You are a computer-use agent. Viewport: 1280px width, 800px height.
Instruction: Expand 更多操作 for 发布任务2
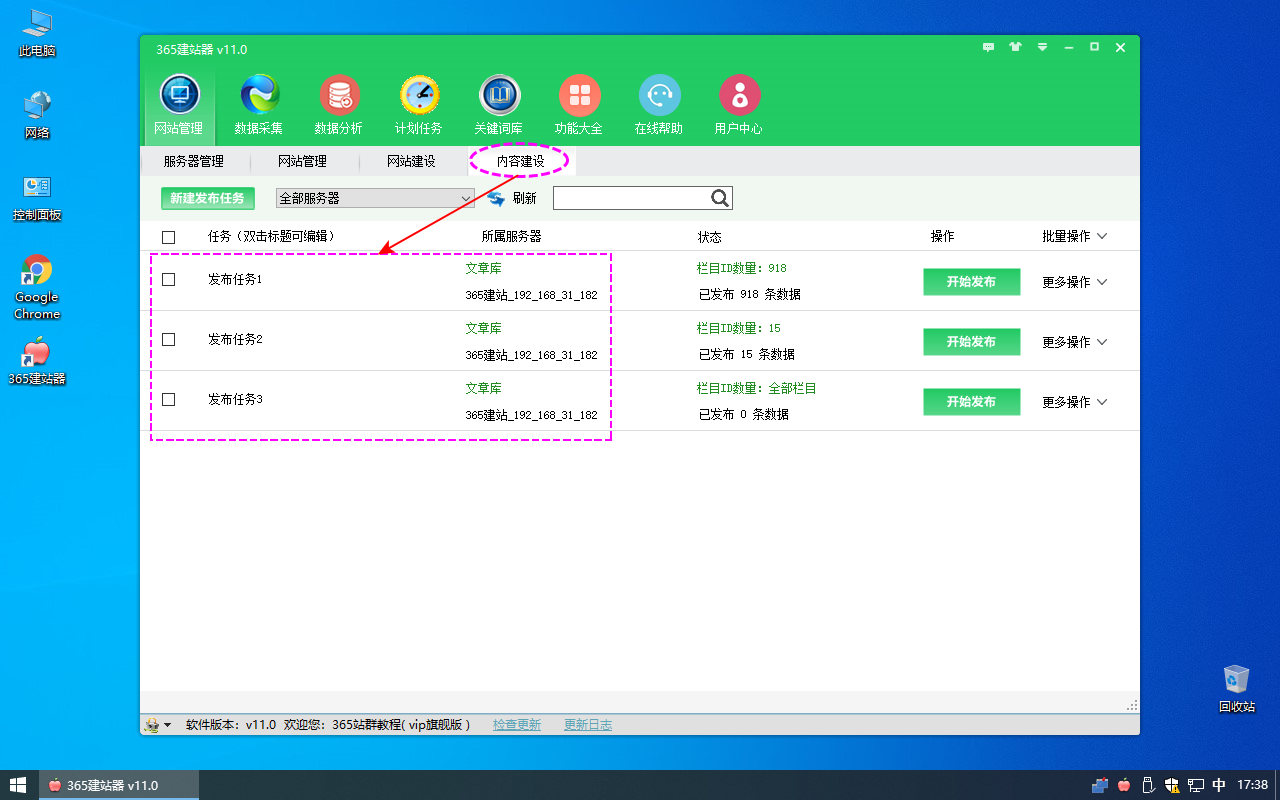pyautogui.click(x=1075, y=342)
